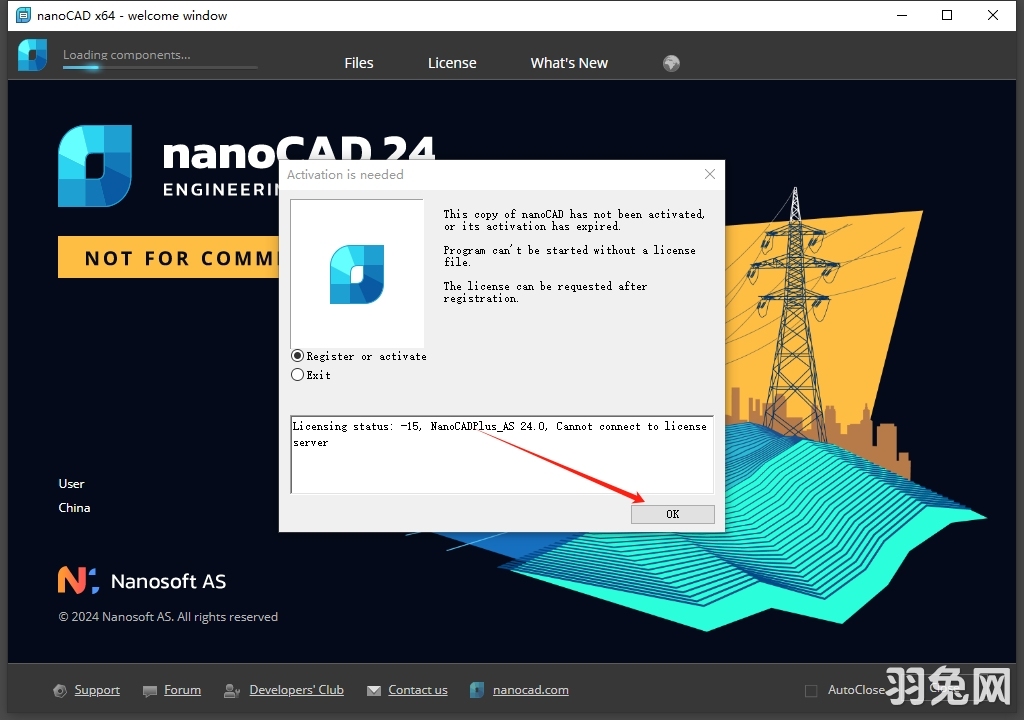Click the Loading components progress bar
The width and height of the screenshot is (1024, 720).
160,67
